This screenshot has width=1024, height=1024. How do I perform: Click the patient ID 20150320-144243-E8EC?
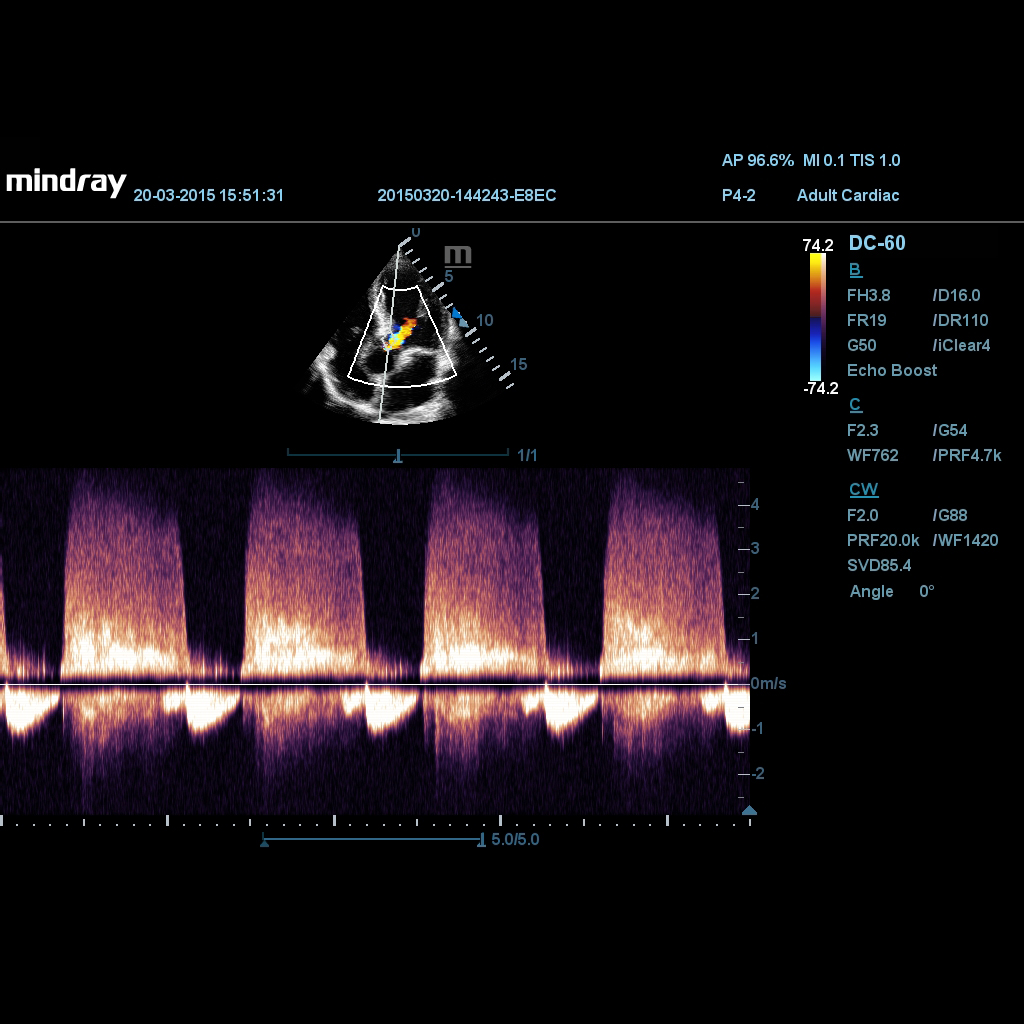(466, 195)
